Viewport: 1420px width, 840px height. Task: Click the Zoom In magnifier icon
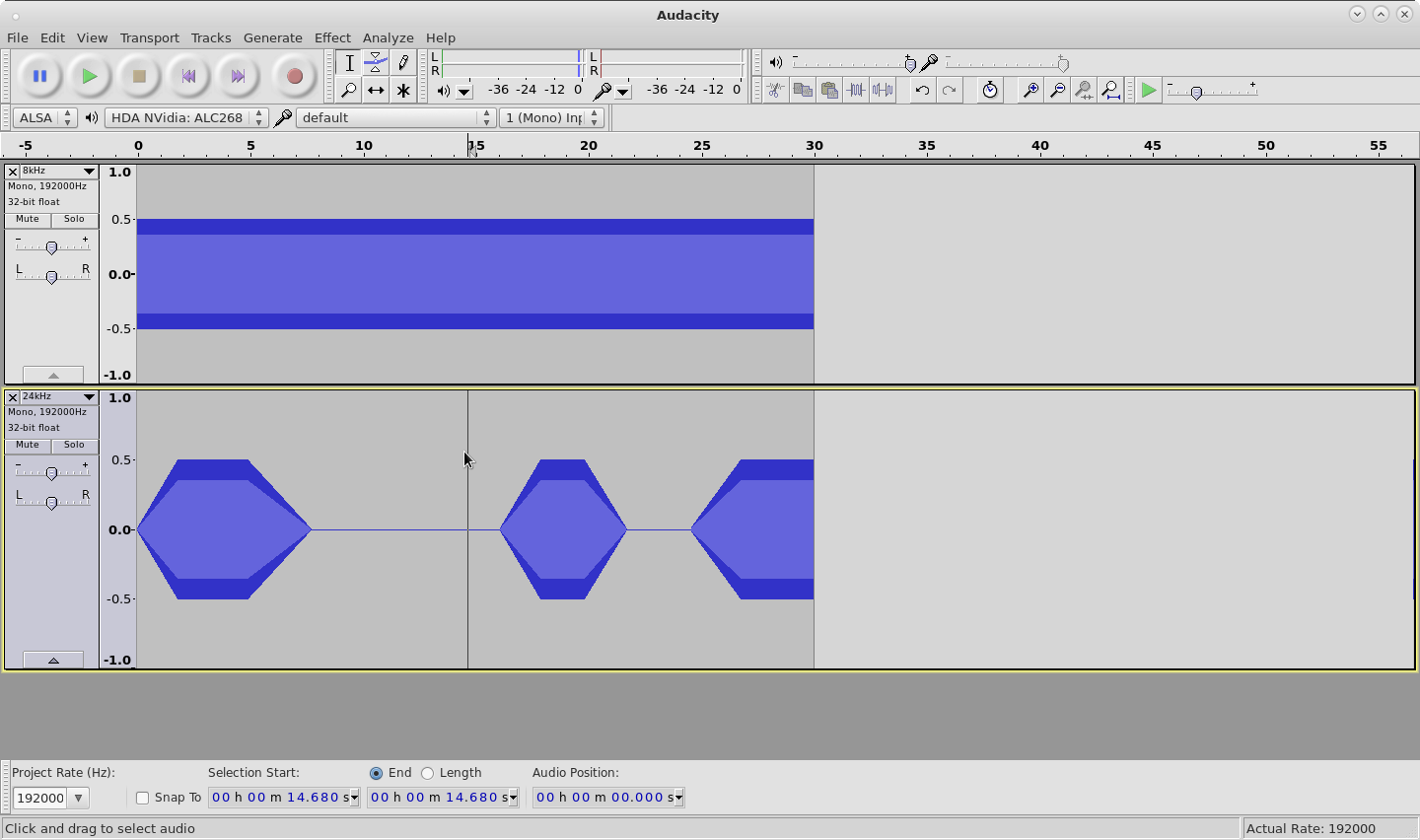pyautogui.click(x=1030, y=90)
